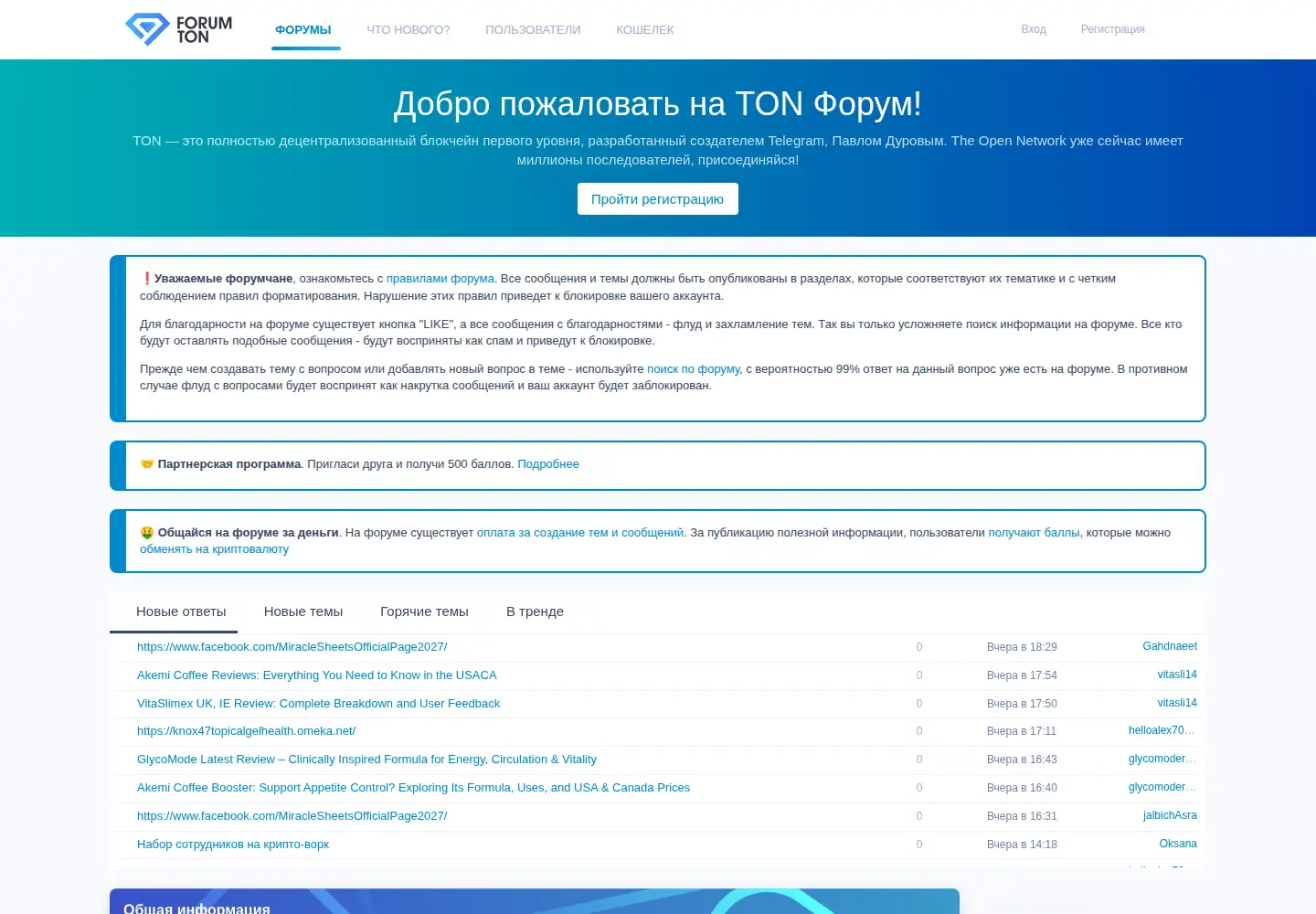
Task: Open обменять на криптовалюту link
Action: tap(214, 549)
